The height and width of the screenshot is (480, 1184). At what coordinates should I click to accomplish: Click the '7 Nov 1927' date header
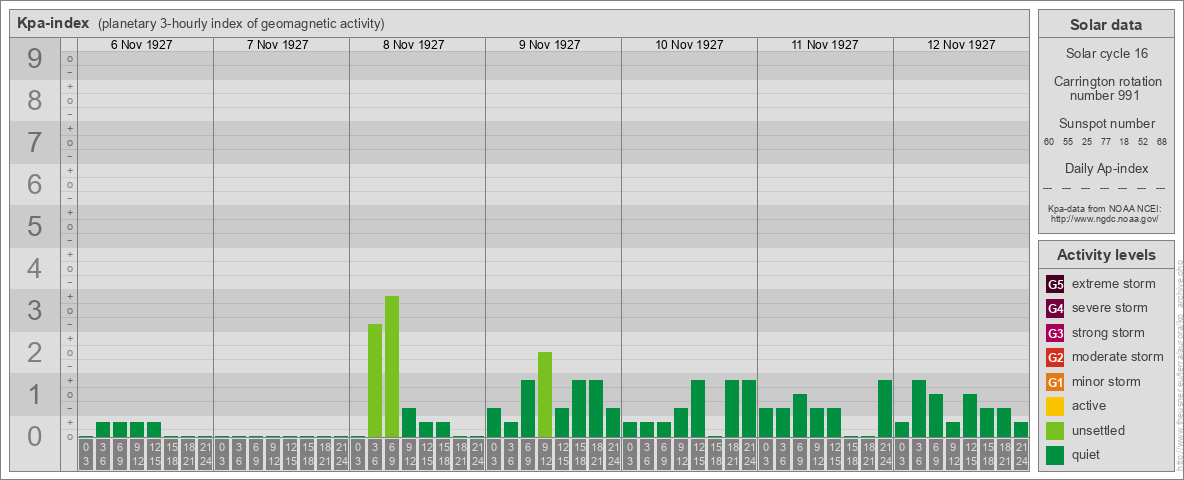278,45
